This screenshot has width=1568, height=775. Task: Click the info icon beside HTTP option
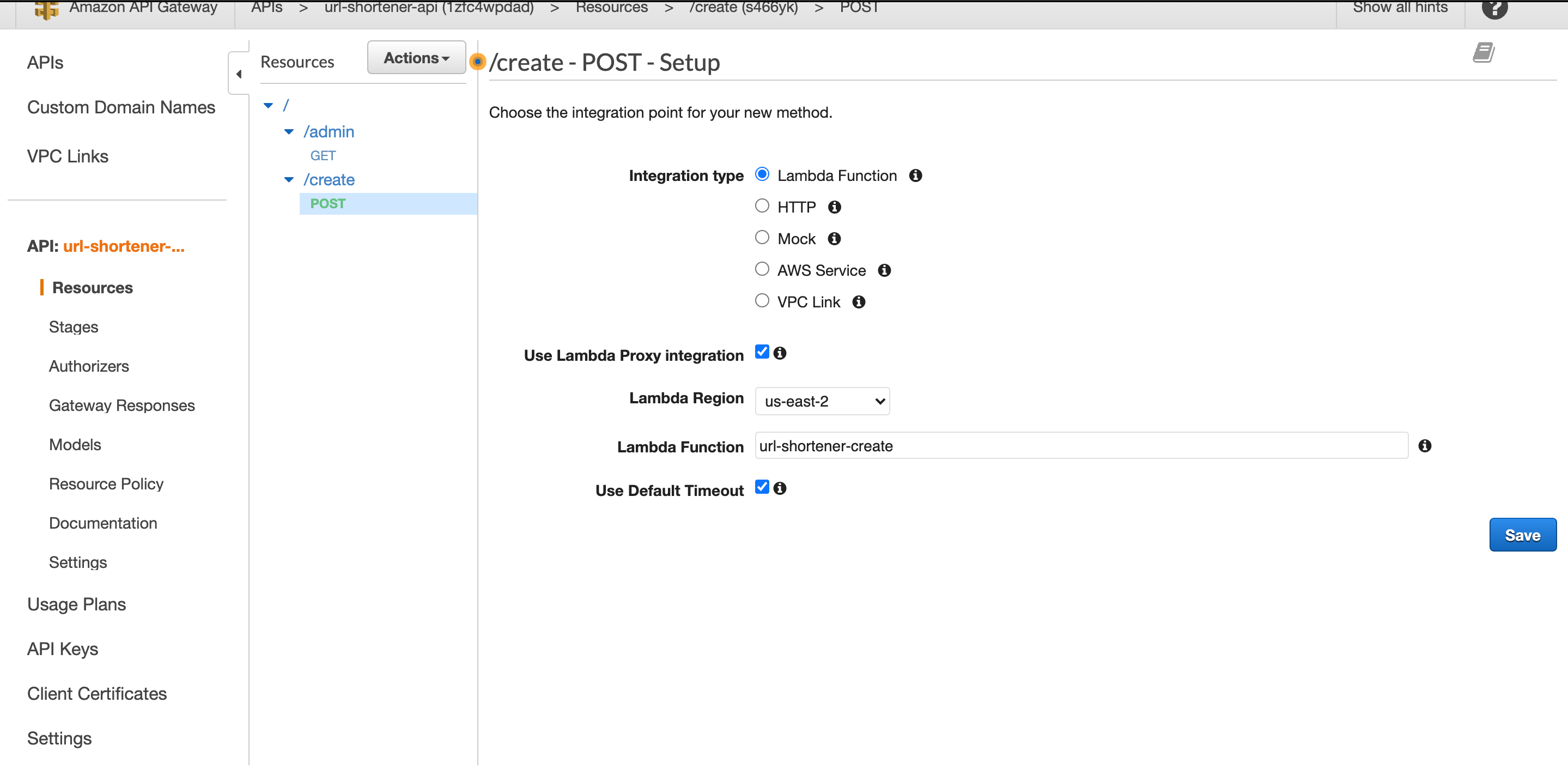click(x=834, y=207)
